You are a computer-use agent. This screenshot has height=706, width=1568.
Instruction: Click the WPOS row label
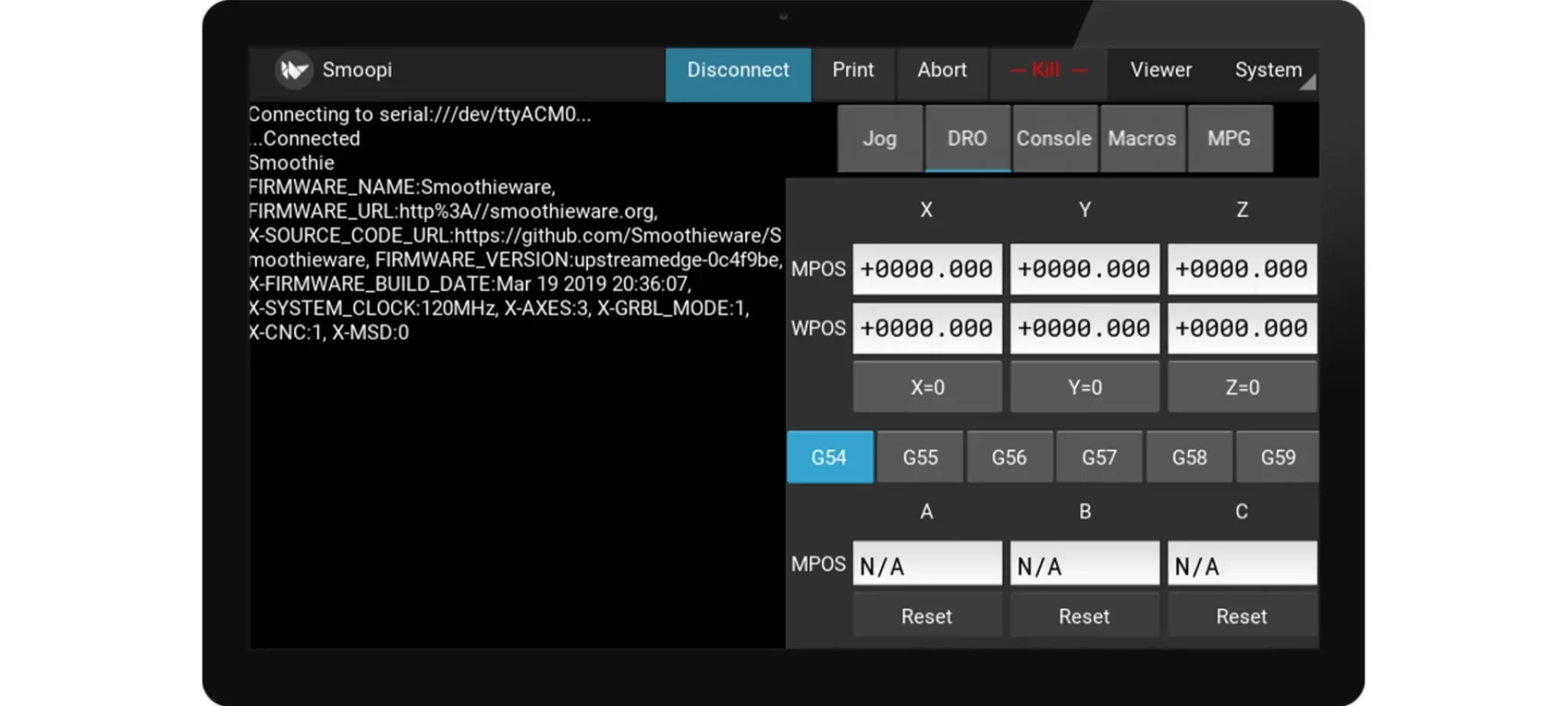[x=818, y=328]
